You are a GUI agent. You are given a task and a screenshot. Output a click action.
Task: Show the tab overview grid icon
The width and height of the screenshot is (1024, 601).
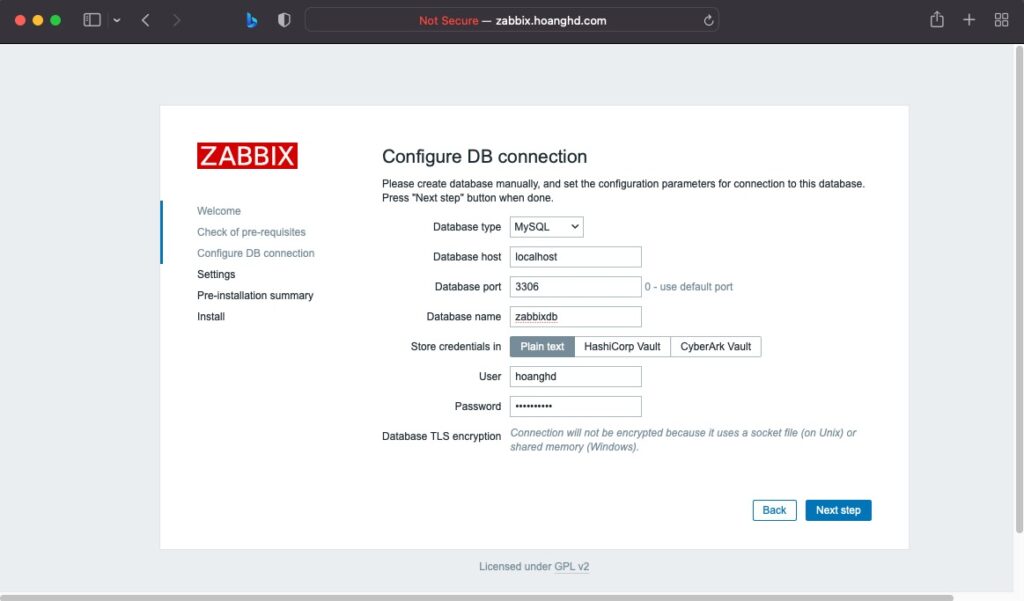pos(1001,20)
